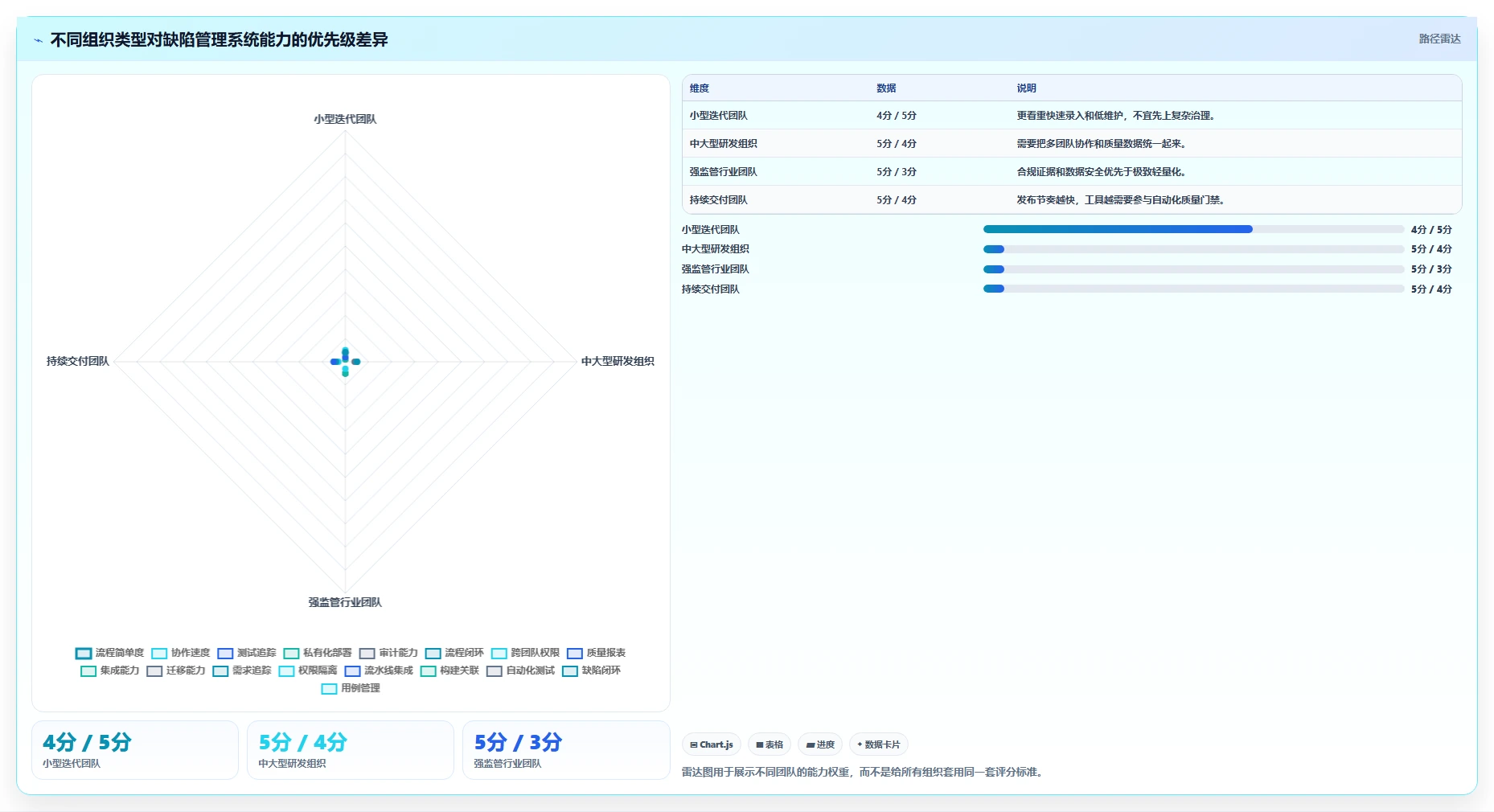1494x812 pixels.
Task: Click the data points at radar center
Action: [x=345, y=362]
